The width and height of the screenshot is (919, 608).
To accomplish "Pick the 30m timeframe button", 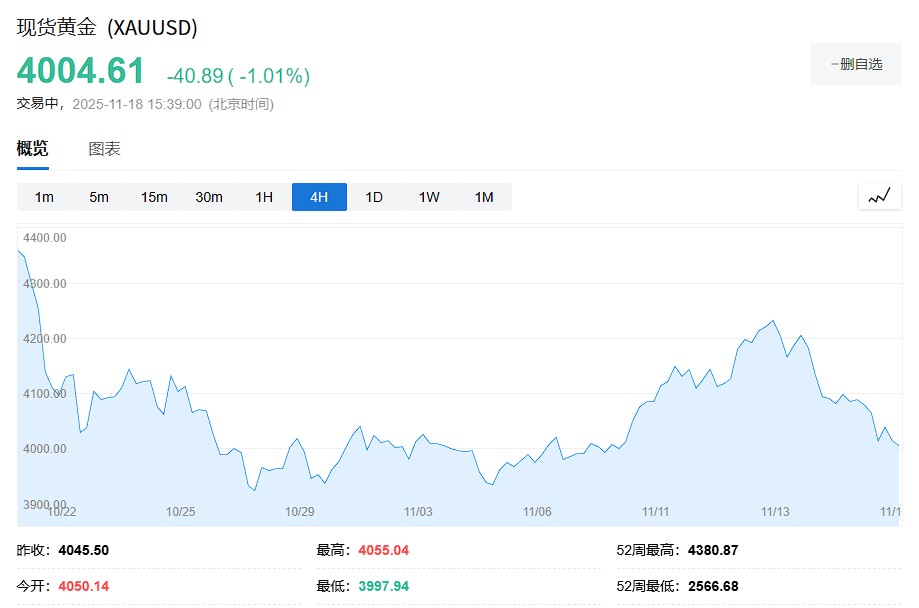I will point(209,197).
